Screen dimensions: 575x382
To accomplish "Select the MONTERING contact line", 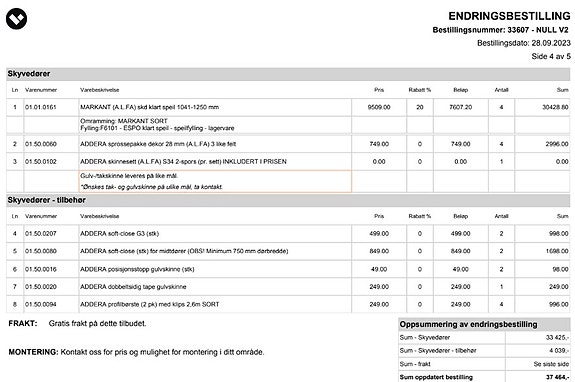I will [136, 352].
